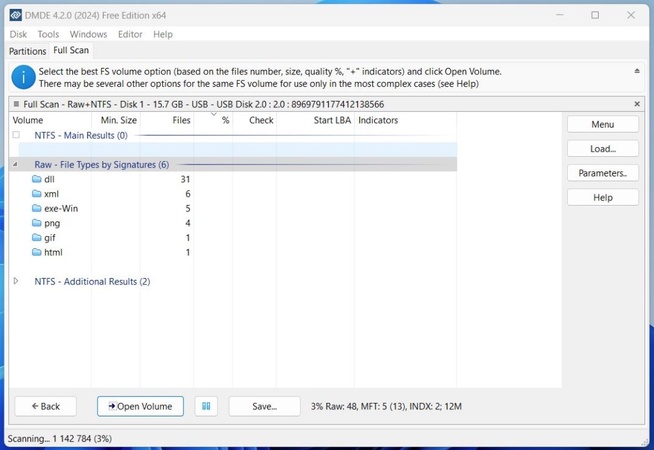Click the file count 5 for exe-Win
Image resolution: width=654 pixels, height=450 pixels.
click(x=188, y=209)
